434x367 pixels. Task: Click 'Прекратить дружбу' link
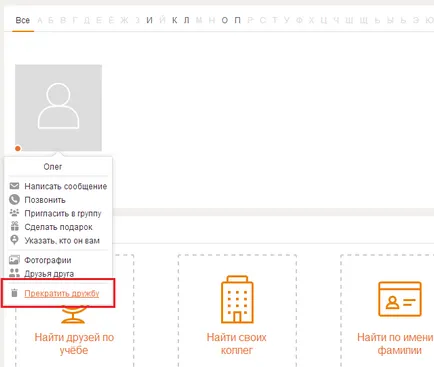click(62, 294)
